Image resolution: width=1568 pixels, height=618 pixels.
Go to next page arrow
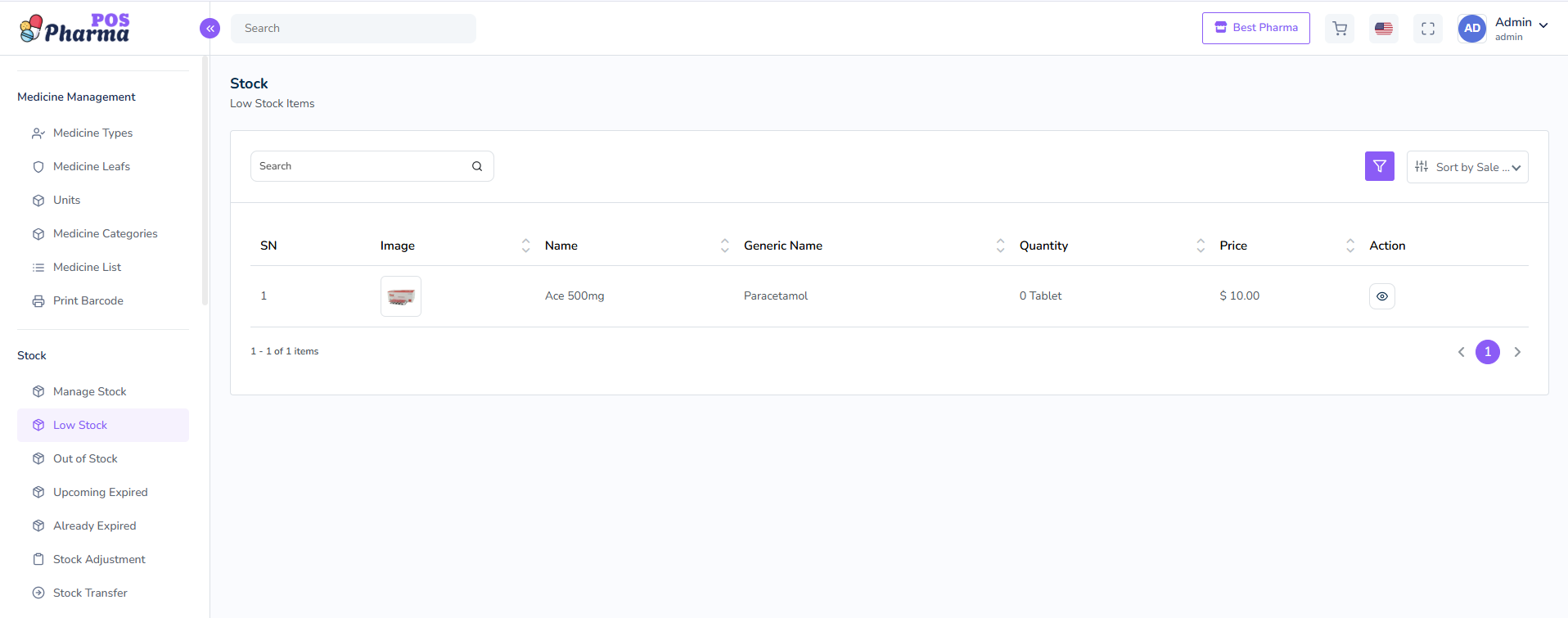click(1517, 352)
